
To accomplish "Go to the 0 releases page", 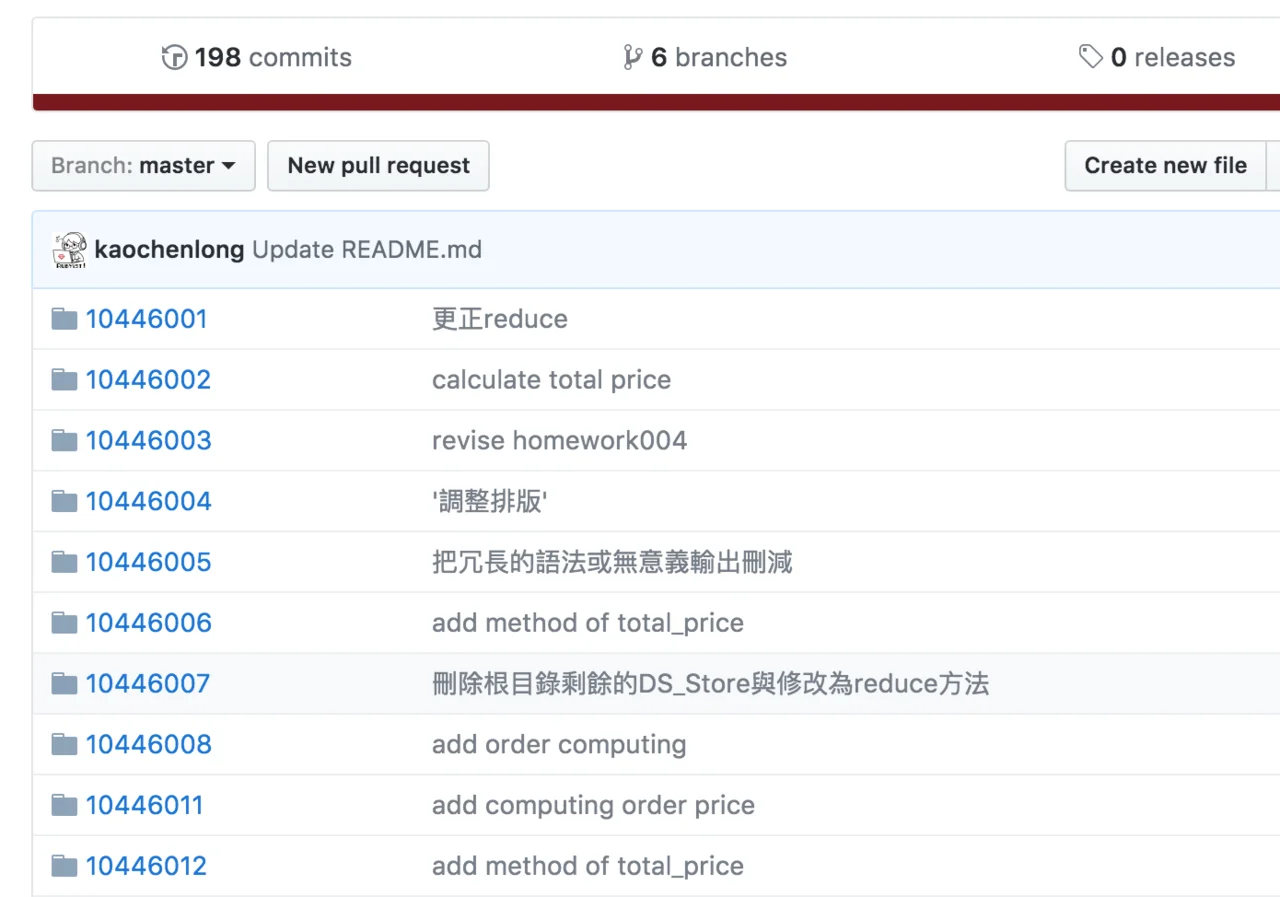I will point(1172,58).
